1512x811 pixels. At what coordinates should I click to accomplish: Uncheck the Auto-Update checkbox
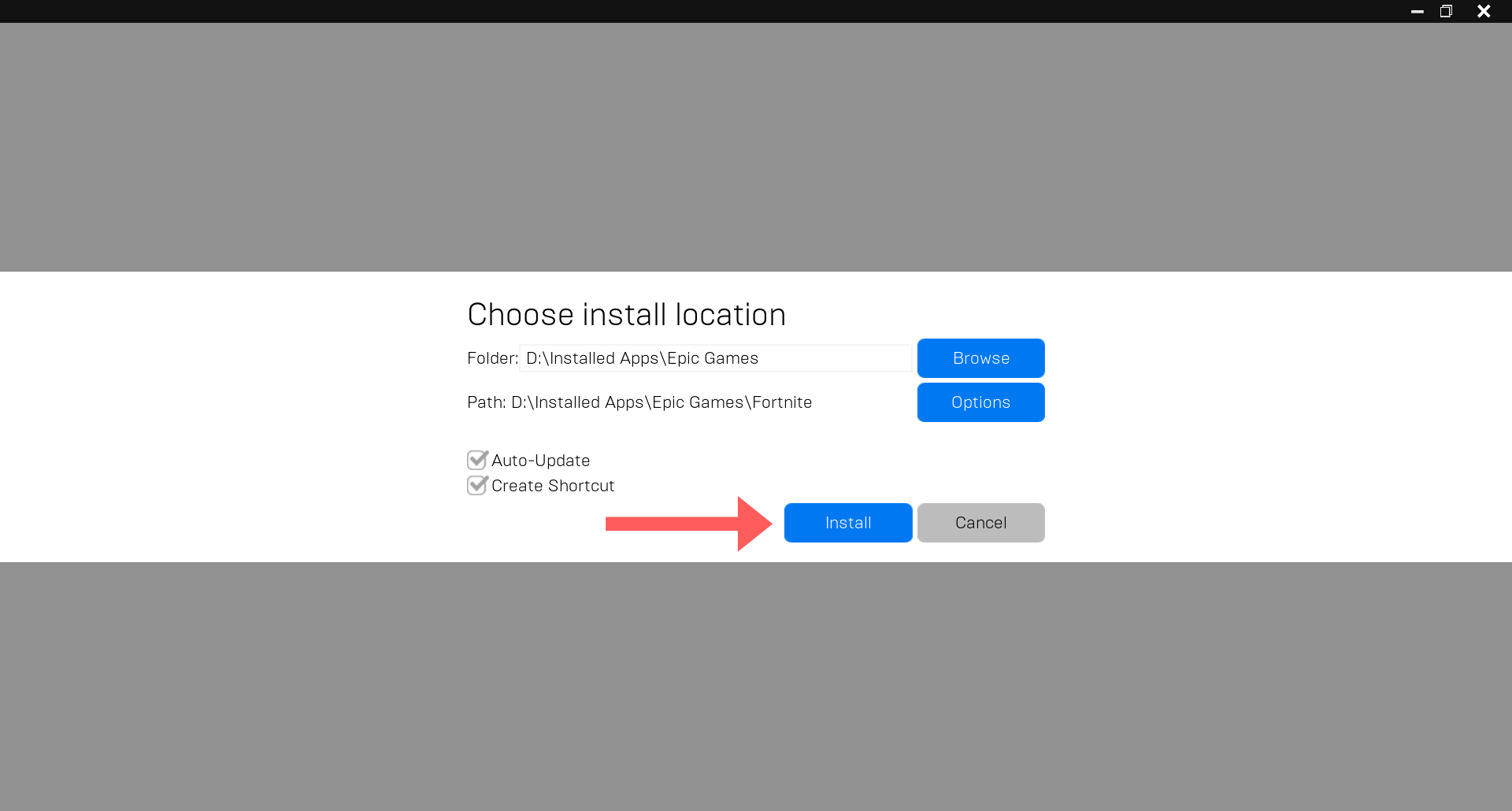pos(477,460)
